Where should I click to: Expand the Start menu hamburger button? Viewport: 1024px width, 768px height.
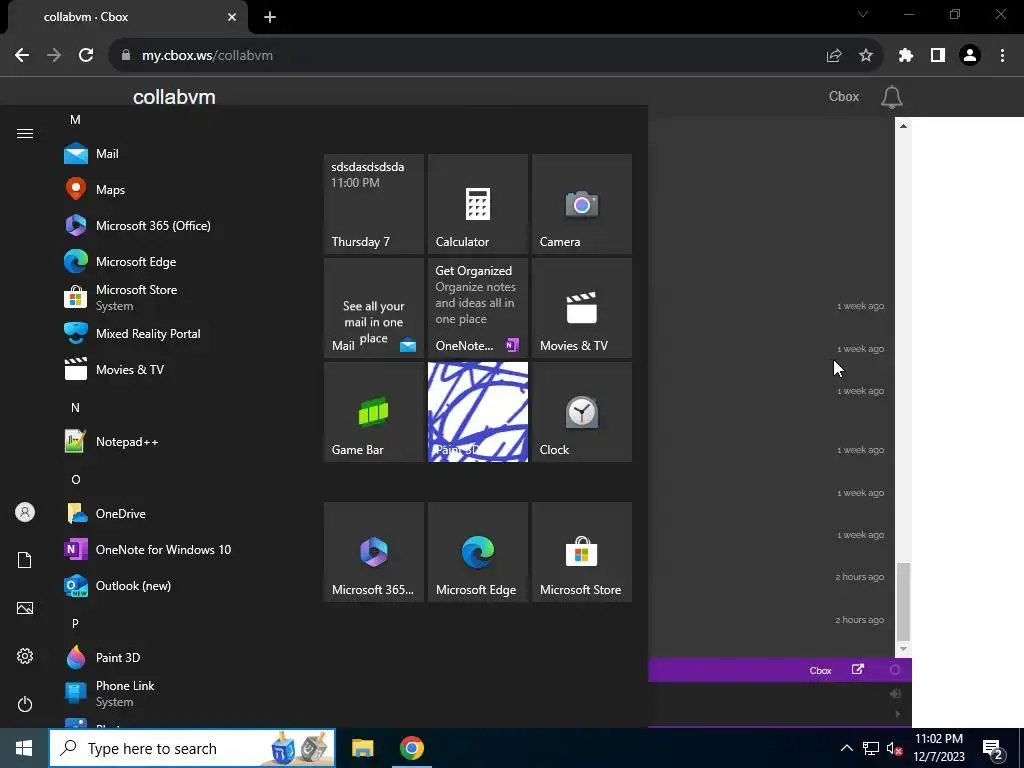click(x=25, y=134)
